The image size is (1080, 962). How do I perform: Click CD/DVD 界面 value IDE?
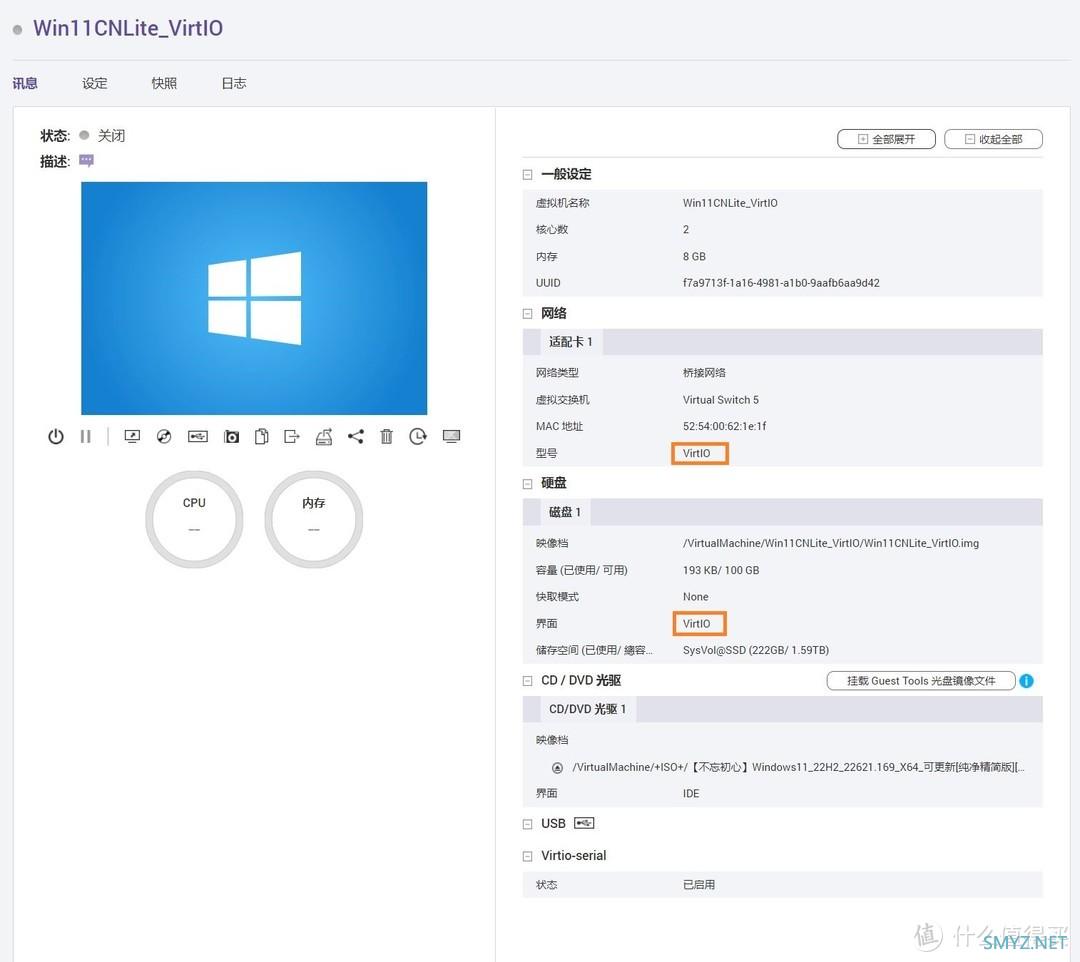(691, 793)
